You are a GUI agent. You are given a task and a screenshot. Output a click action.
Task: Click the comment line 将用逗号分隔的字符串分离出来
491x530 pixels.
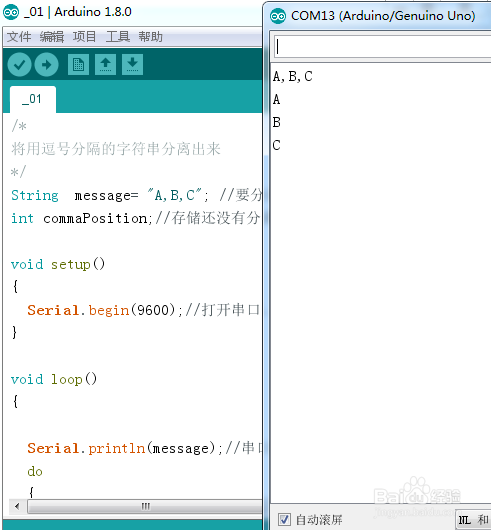tap(116, 149)
